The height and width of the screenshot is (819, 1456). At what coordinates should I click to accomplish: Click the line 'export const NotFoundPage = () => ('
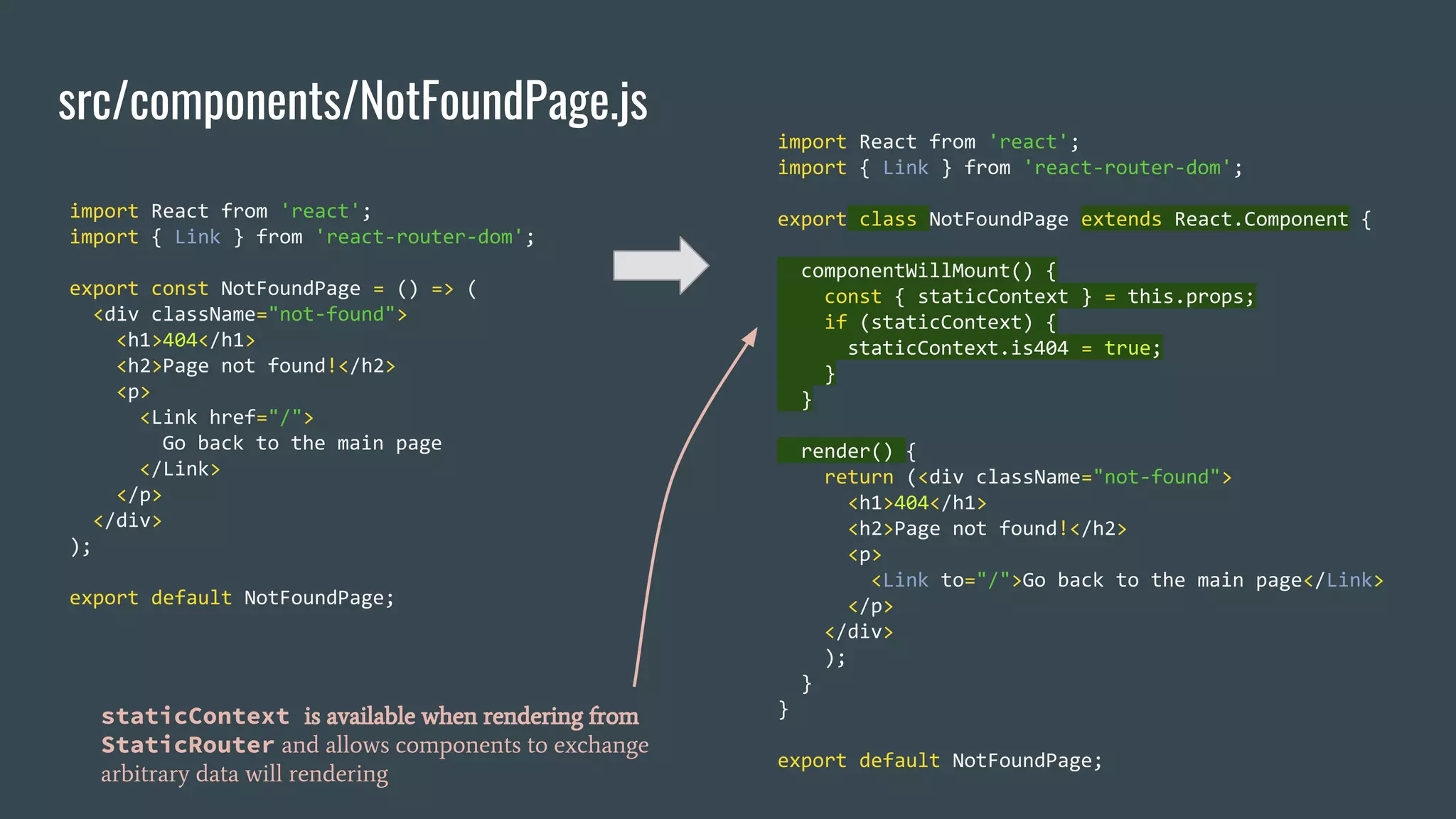click(x=274, y=289)
